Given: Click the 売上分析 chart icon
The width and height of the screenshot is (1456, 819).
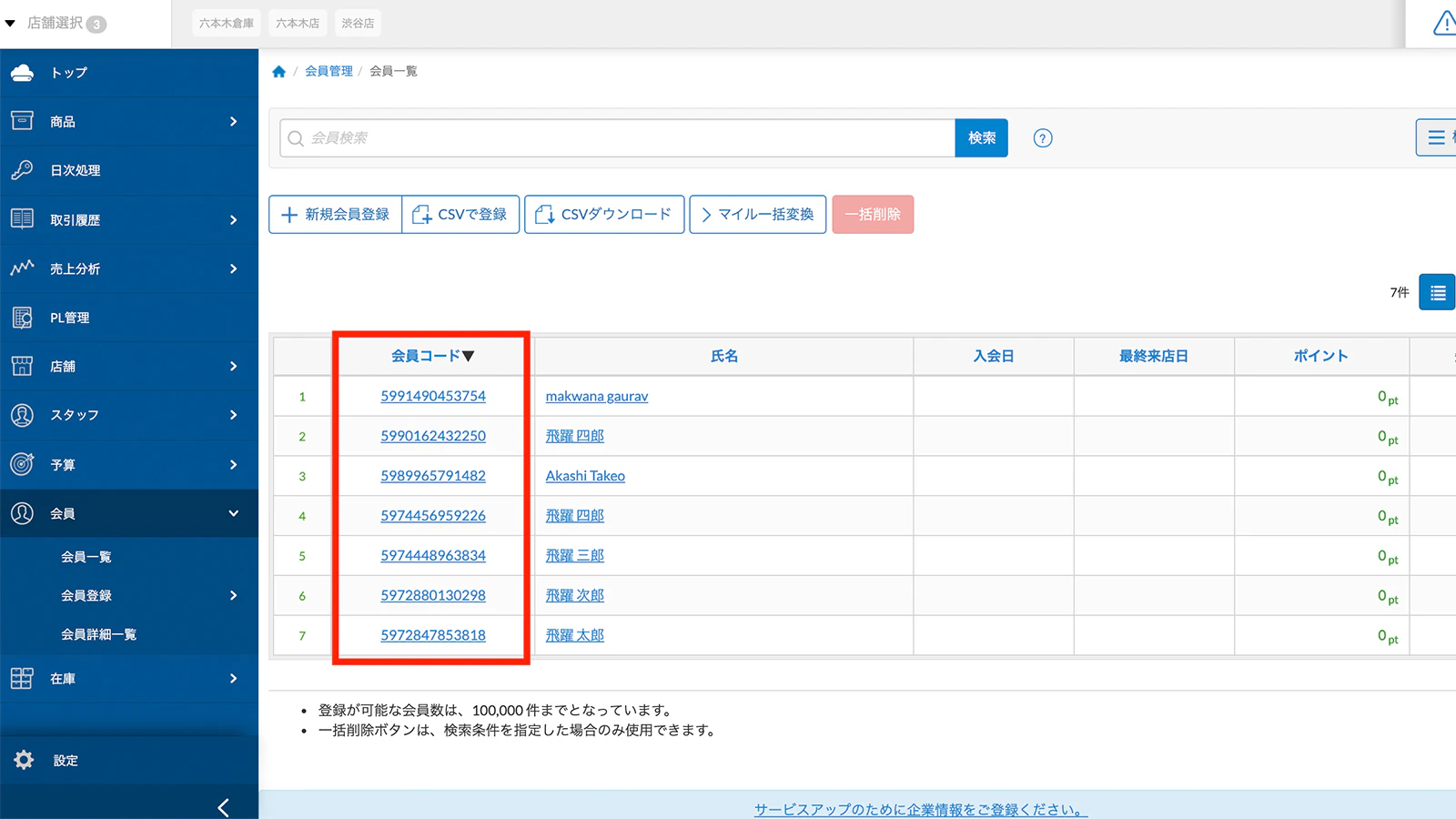Looking at the screenshot, I should [x=22, y=268].
